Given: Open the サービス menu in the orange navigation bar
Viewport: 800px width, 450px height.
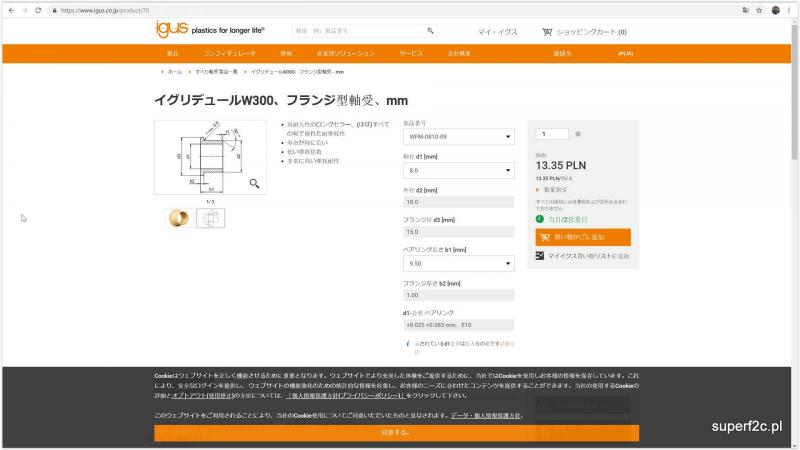Looking at the screenshot, I should [x=411, y=53].
